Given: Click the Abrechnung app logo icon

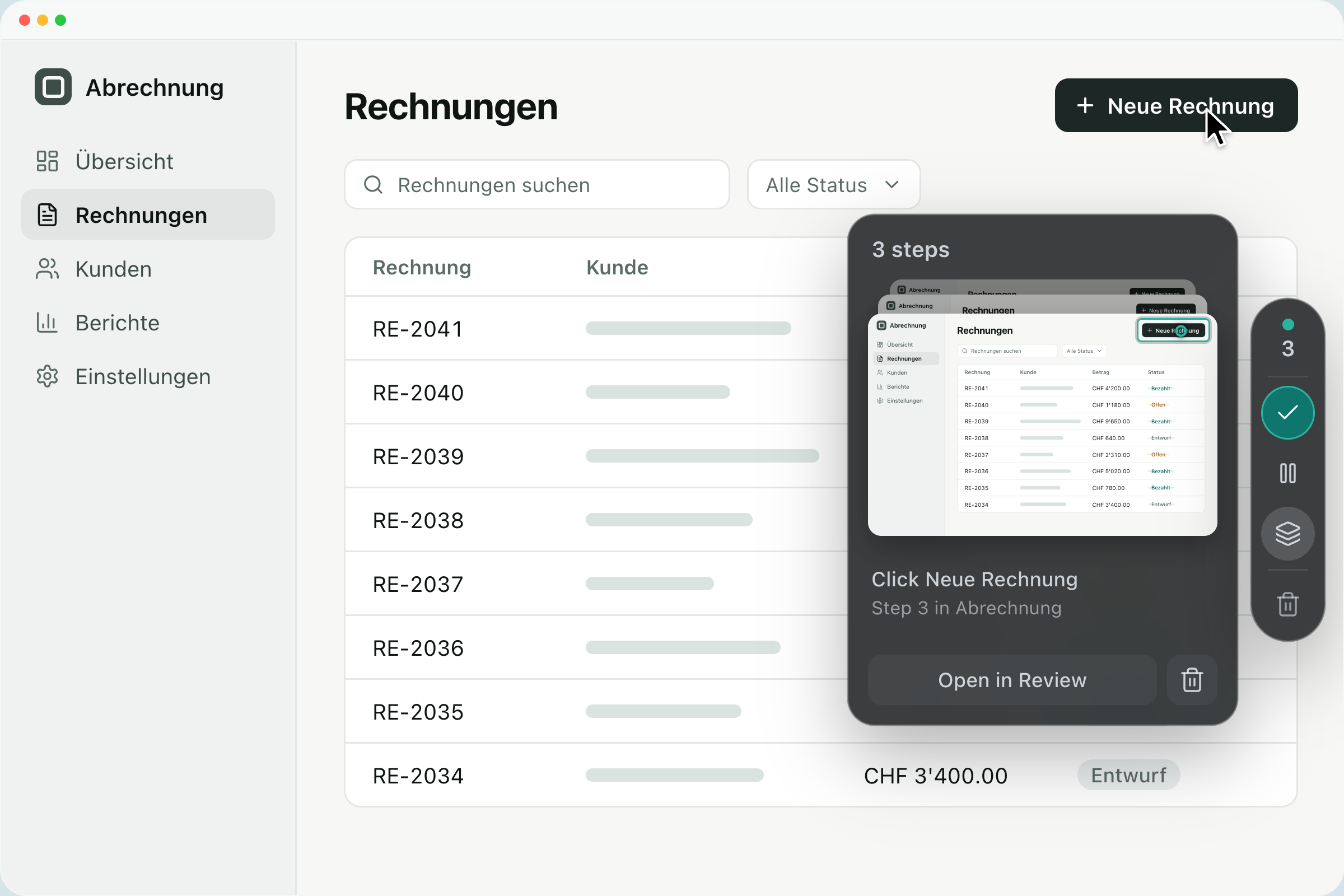Looking at the screenshot, I should click(53, 87).
